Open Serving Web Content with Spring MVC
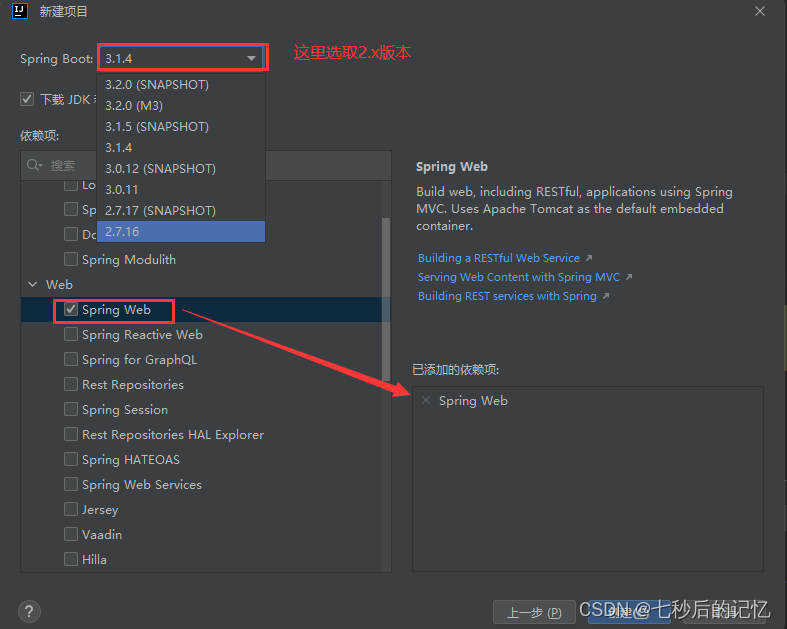The height and width of the screenshot is (629, 787). point(519,277)
